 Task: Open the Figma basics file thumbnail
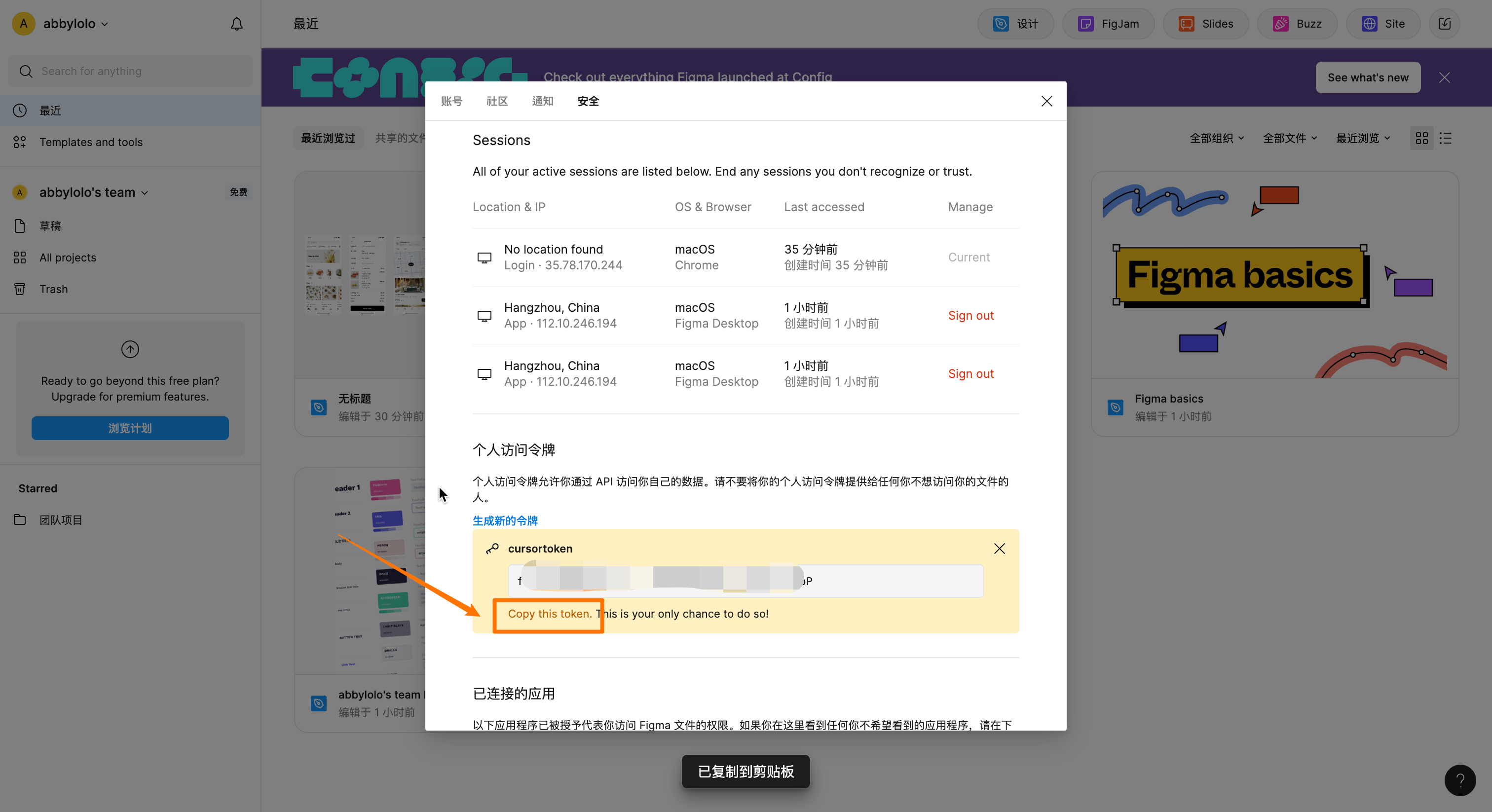tap(1274, 275)
